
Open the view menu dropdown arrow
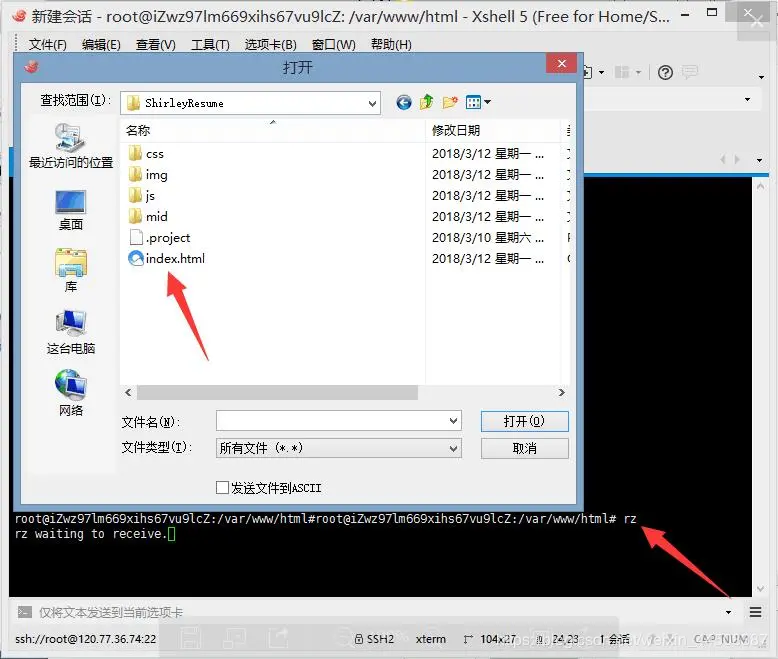[487, 102]
